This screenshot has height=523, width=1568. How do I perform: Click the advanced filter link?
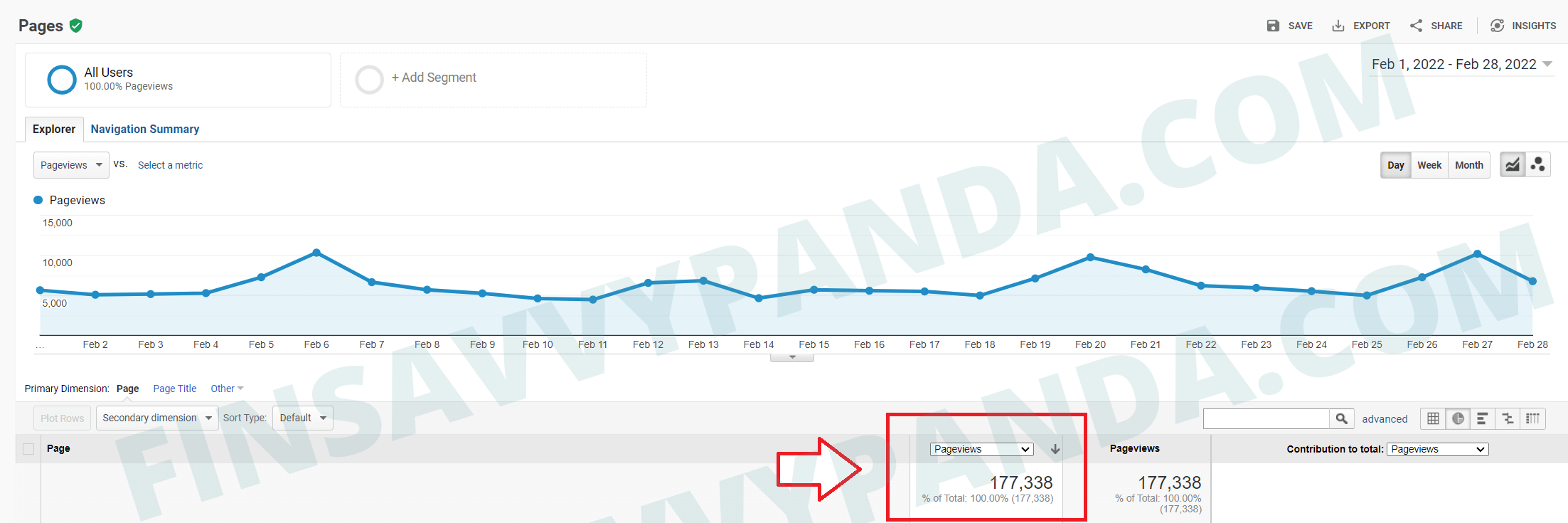[x=1385, y=419]
